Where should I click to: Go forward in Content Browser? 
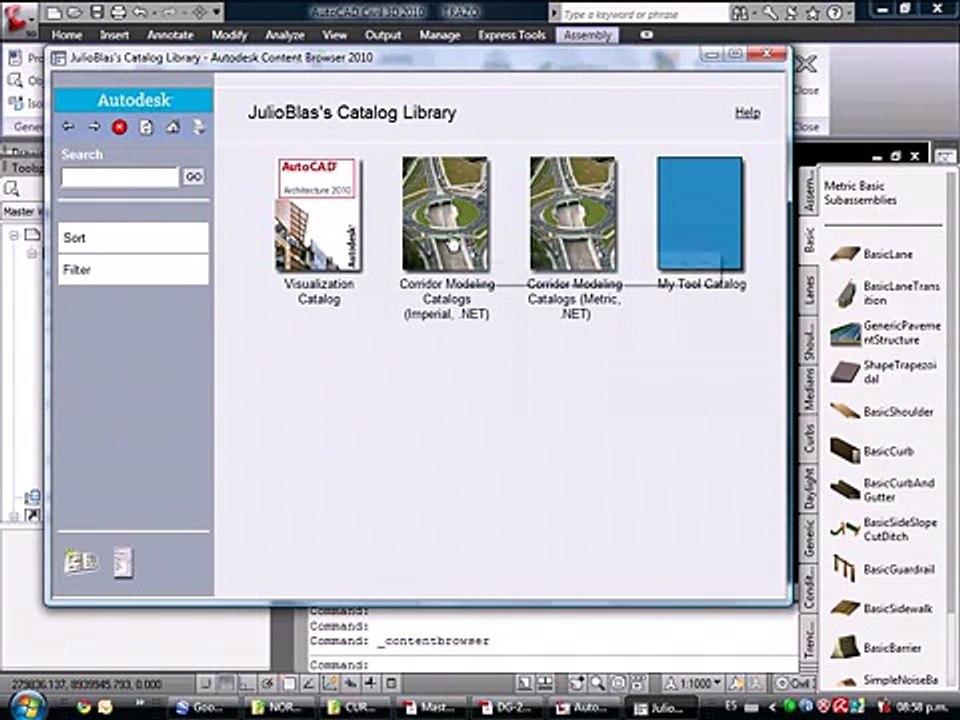tap(94, 127)
